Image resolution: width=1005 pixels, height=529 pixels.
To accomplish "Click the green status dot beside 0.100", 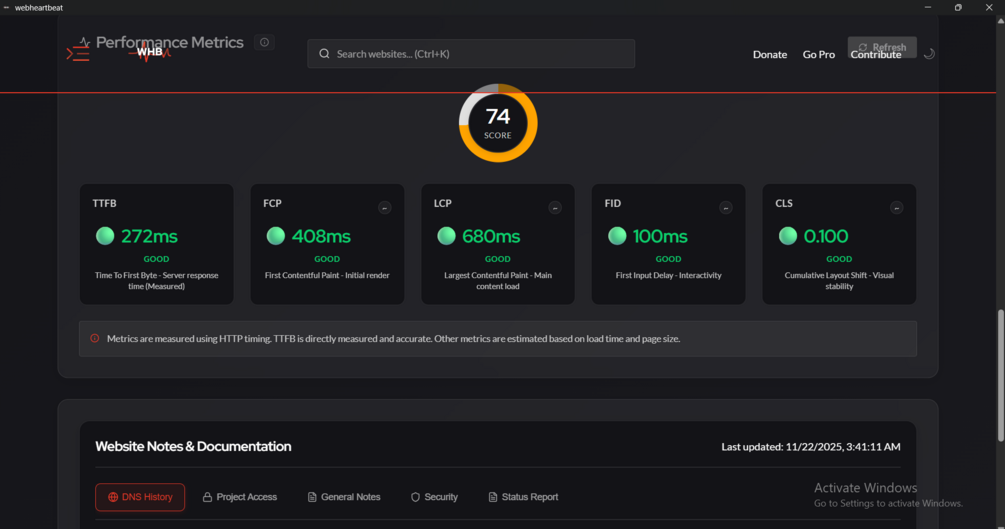I will point(788,236).
